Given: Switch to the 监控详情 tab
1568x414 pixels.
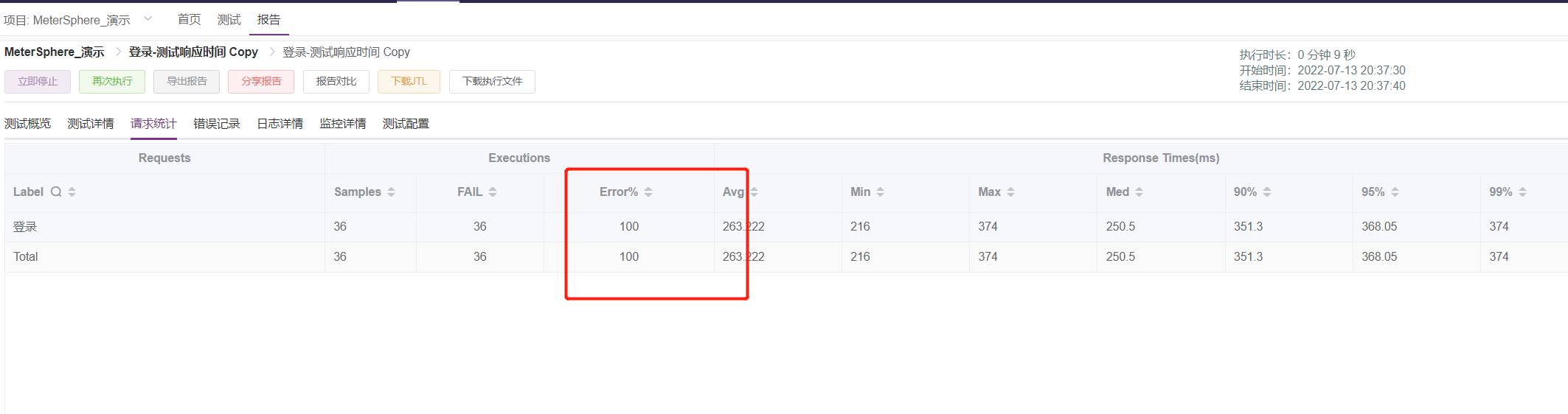Looking at the screenshot, I should [x=343, y=124].
